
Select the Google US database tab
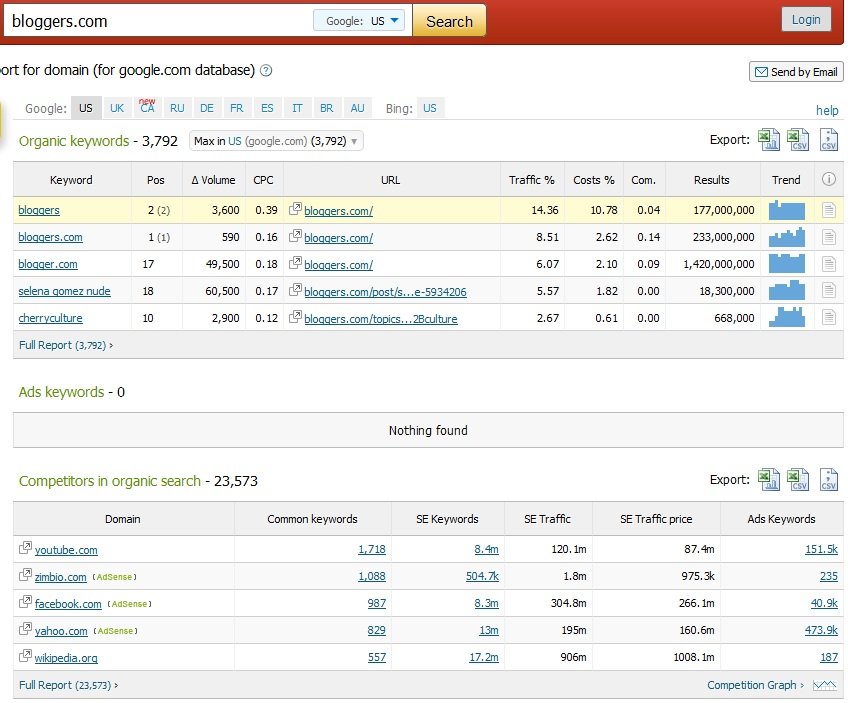(x=86, y=108)
